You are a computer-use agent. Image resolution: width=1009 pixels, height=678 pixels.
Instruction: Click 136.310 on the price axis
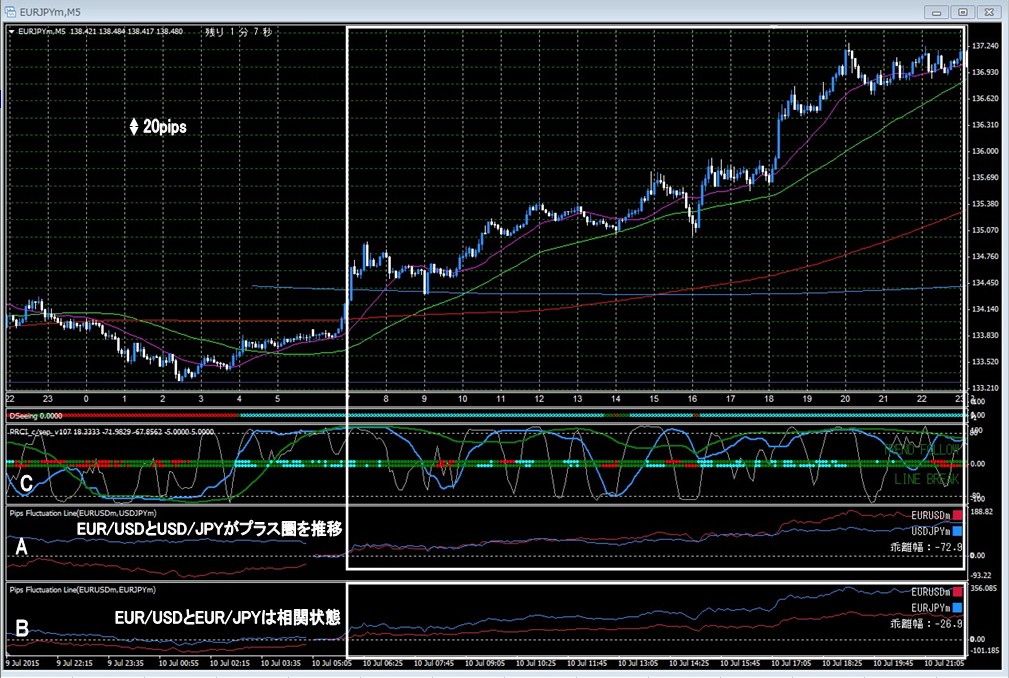pyautogui.click(x=985, y=125)
